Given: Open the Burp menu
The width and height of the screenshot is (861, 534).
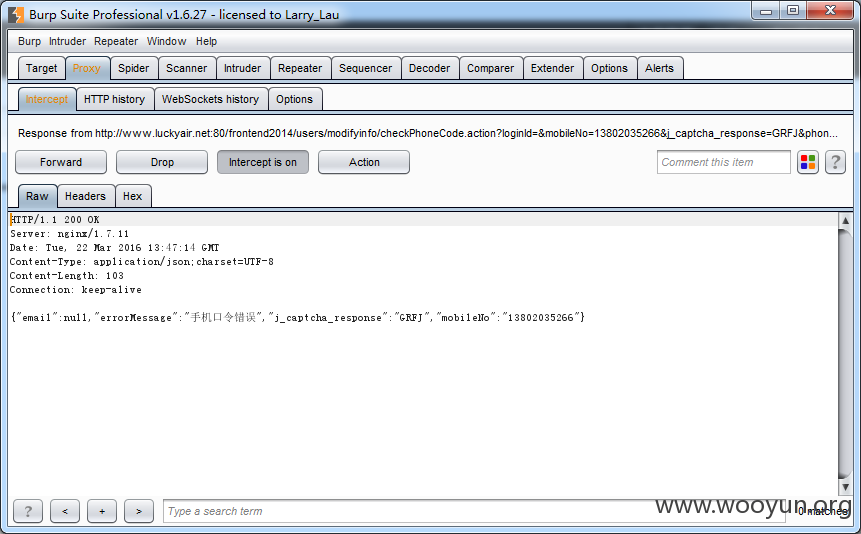Looking at the screenshot, I should [x=29, y=41].
